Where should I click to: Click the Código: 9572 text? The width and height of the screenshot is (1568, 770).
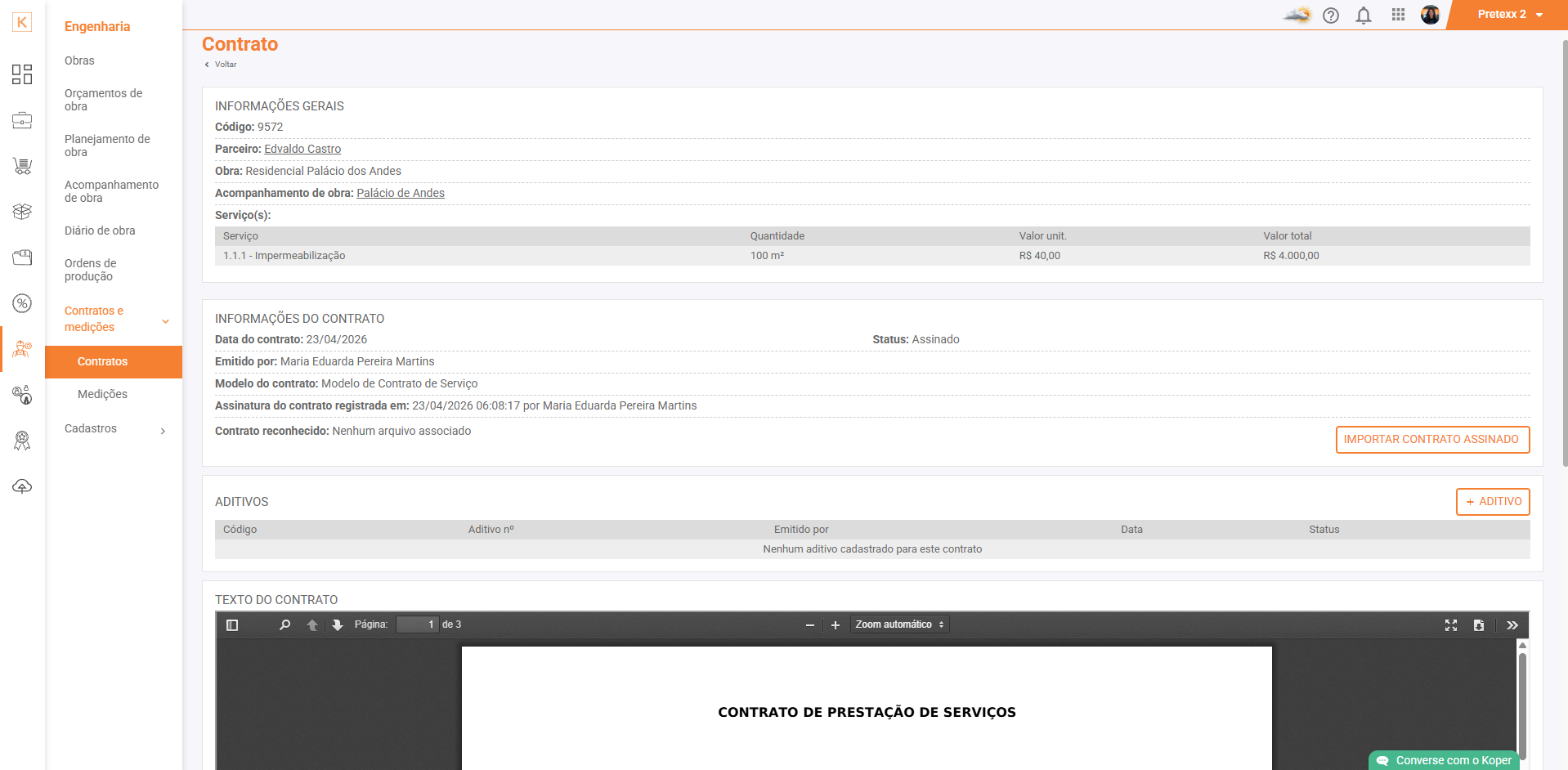(249, 127)
